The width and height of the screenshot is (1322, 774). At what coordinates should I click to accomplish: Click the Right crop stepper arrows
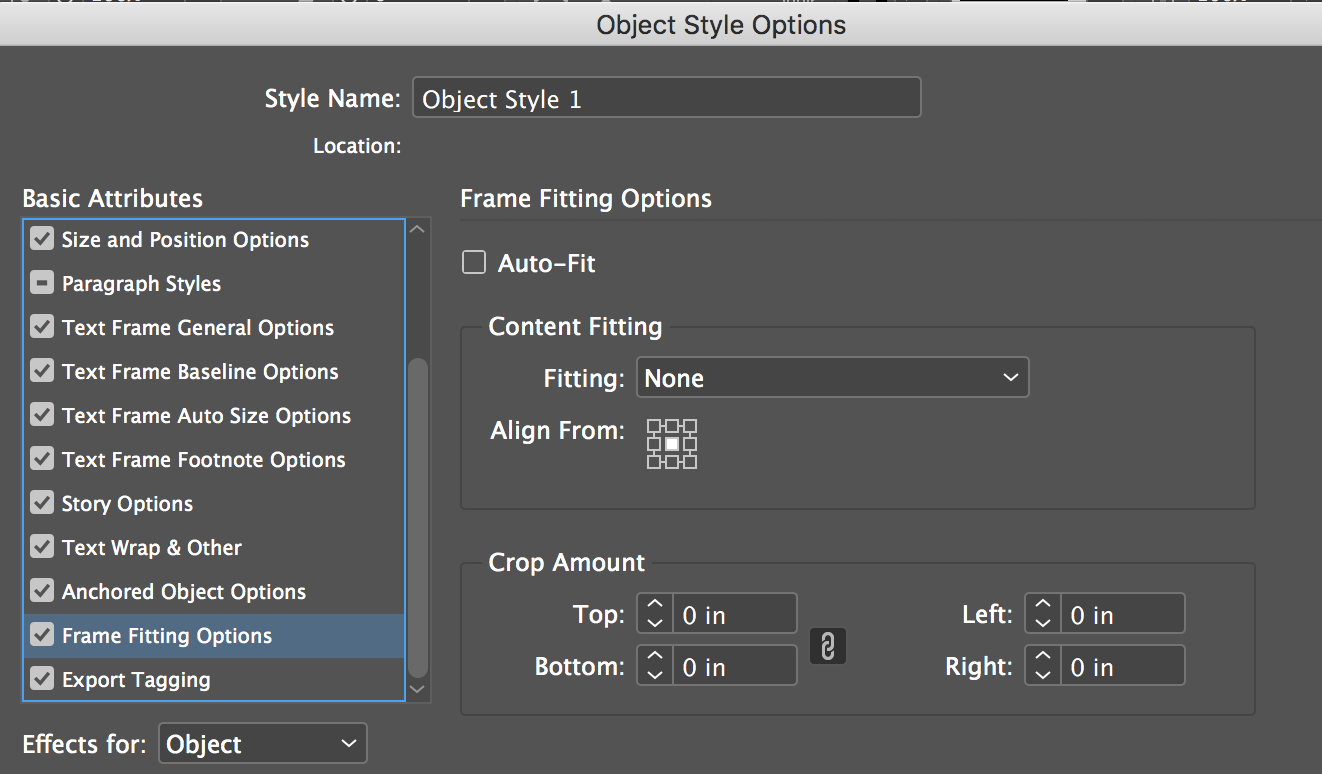coord(1043,666)
